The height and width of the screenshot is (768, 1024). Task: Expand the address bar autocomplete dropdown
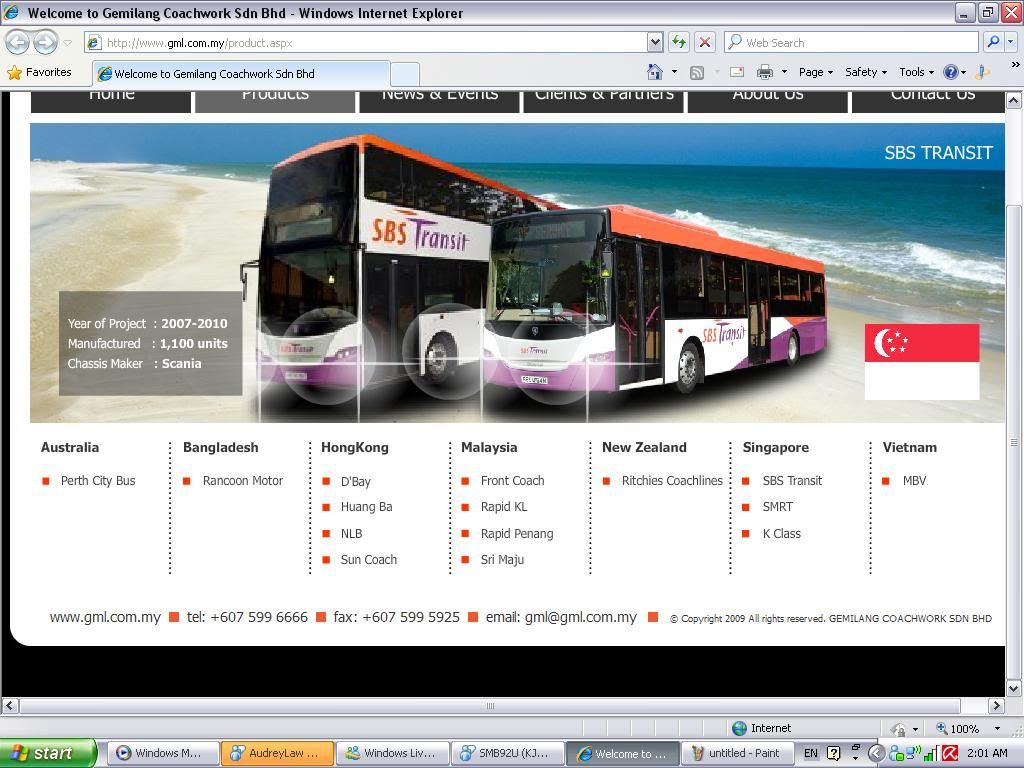pos(656,43)
